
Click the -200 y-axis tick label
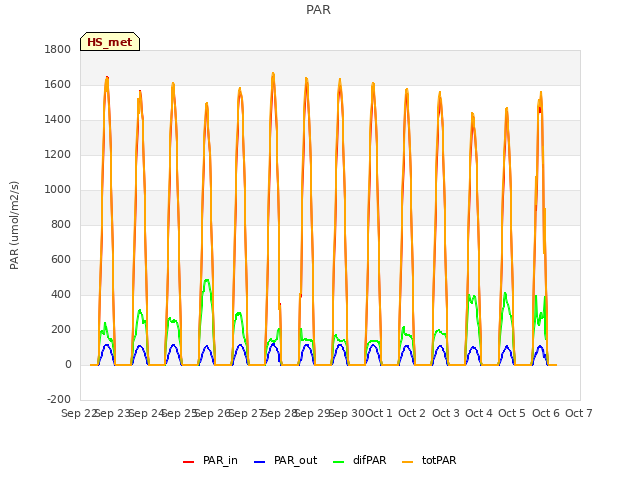pos(59,399)
